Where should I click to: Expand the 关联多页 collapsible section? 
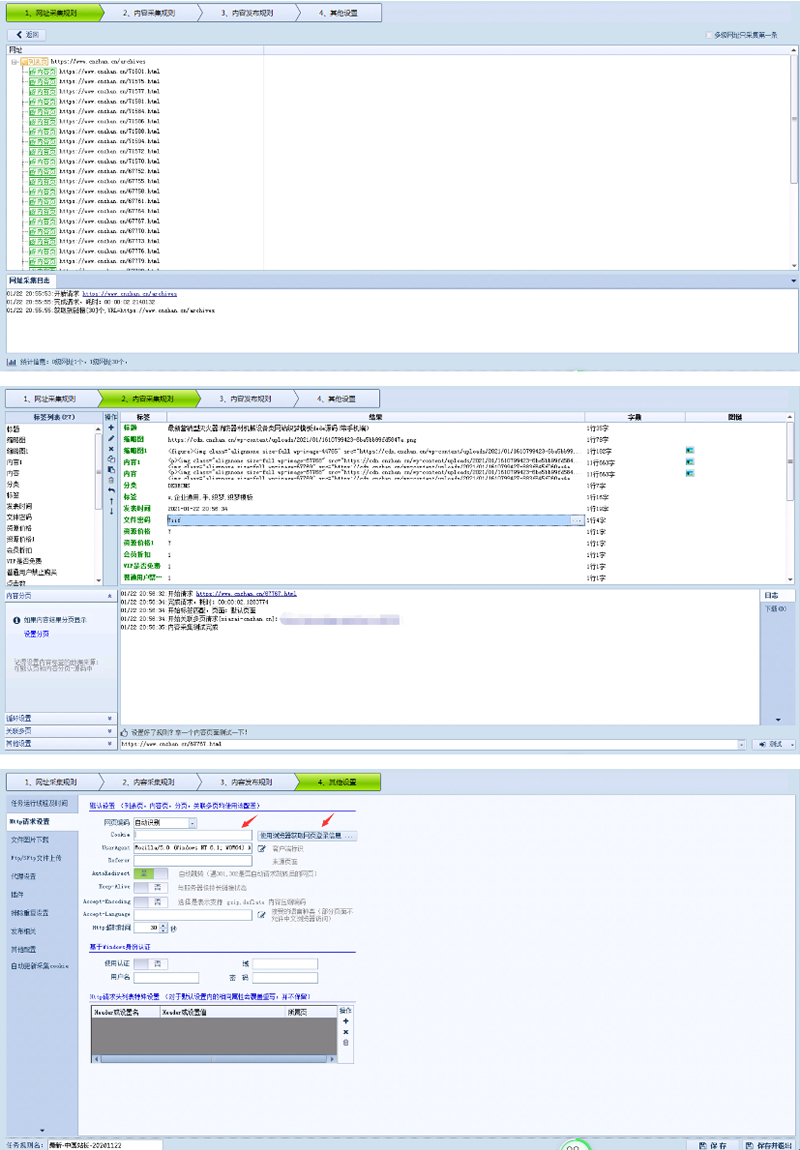coord(60,731)
